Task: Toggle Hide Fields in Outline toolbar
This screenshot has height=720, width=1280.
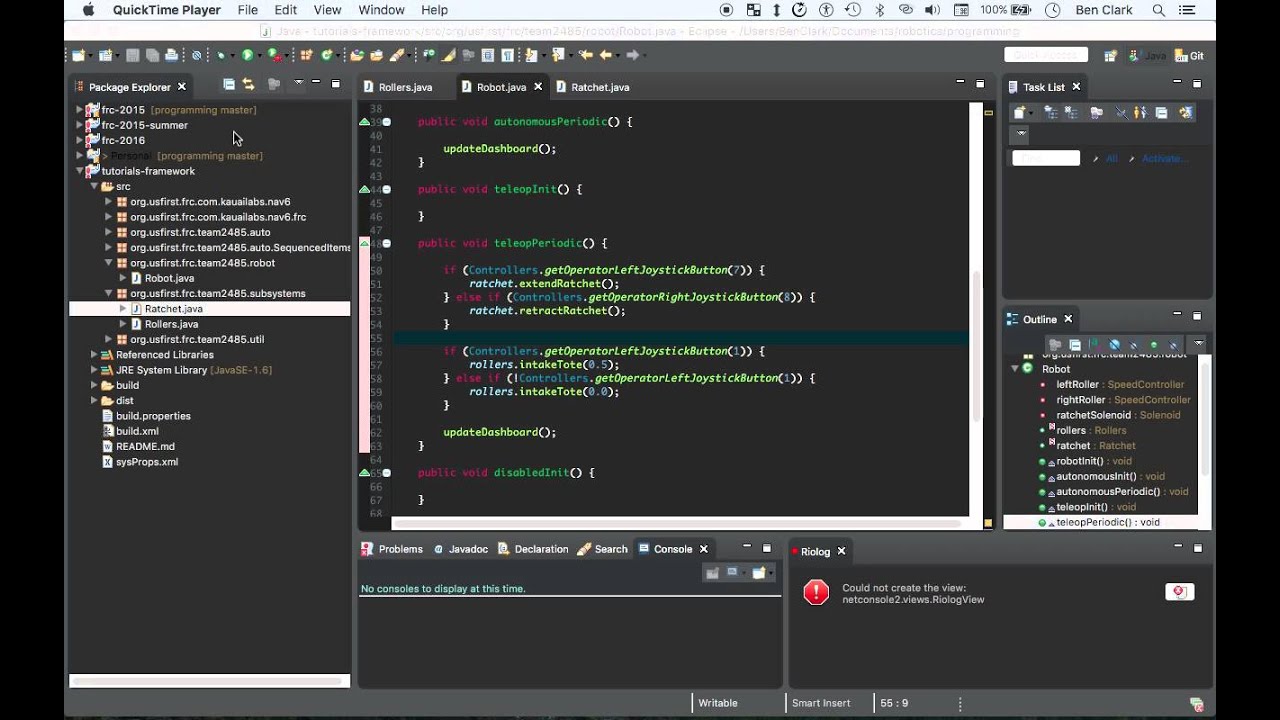Action: tap(1114, 345)
